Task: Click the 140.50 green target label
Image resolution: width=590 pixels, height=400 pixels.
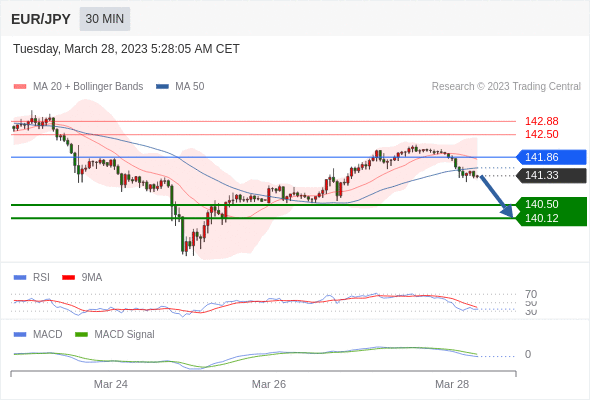Action: (x=541, y=204)
